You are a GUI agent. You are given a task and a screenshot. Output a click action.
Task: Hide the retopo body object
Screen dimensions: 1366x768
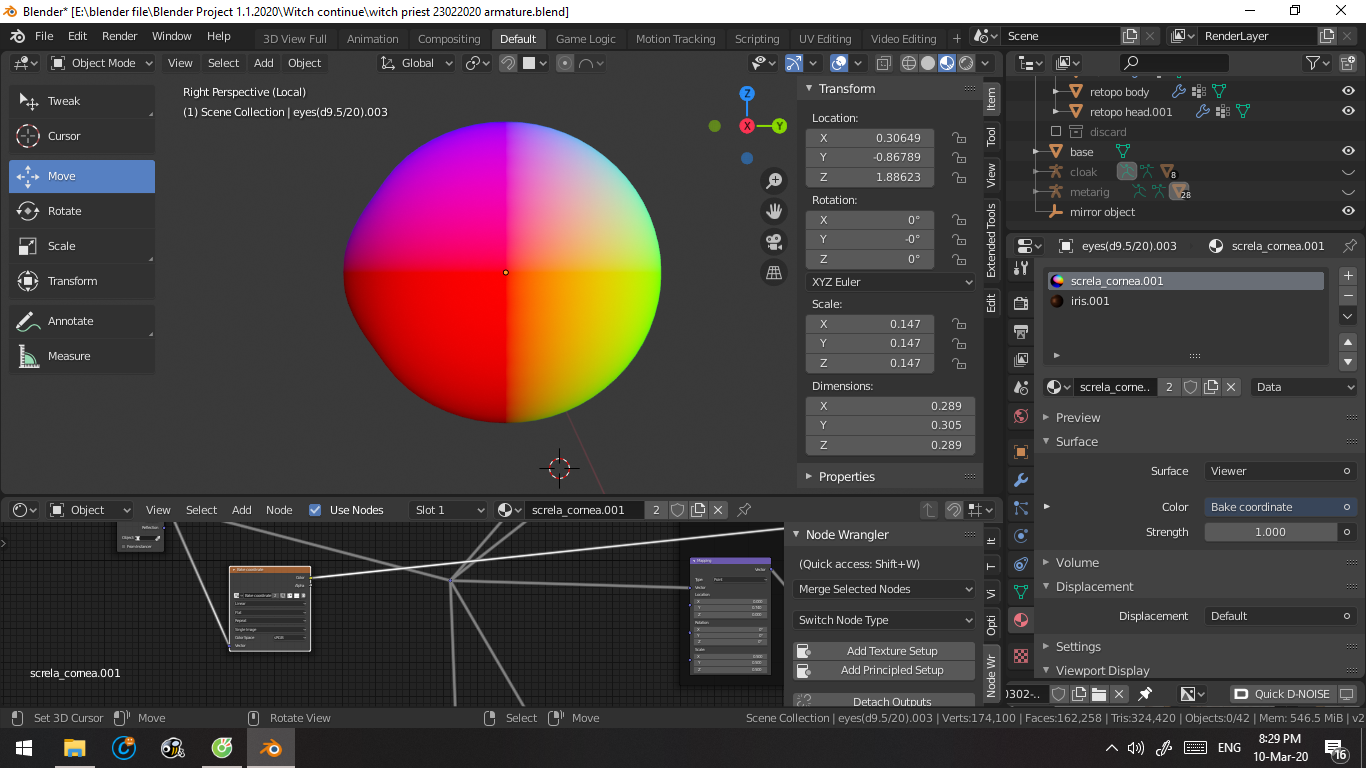tap(1349, 91)
